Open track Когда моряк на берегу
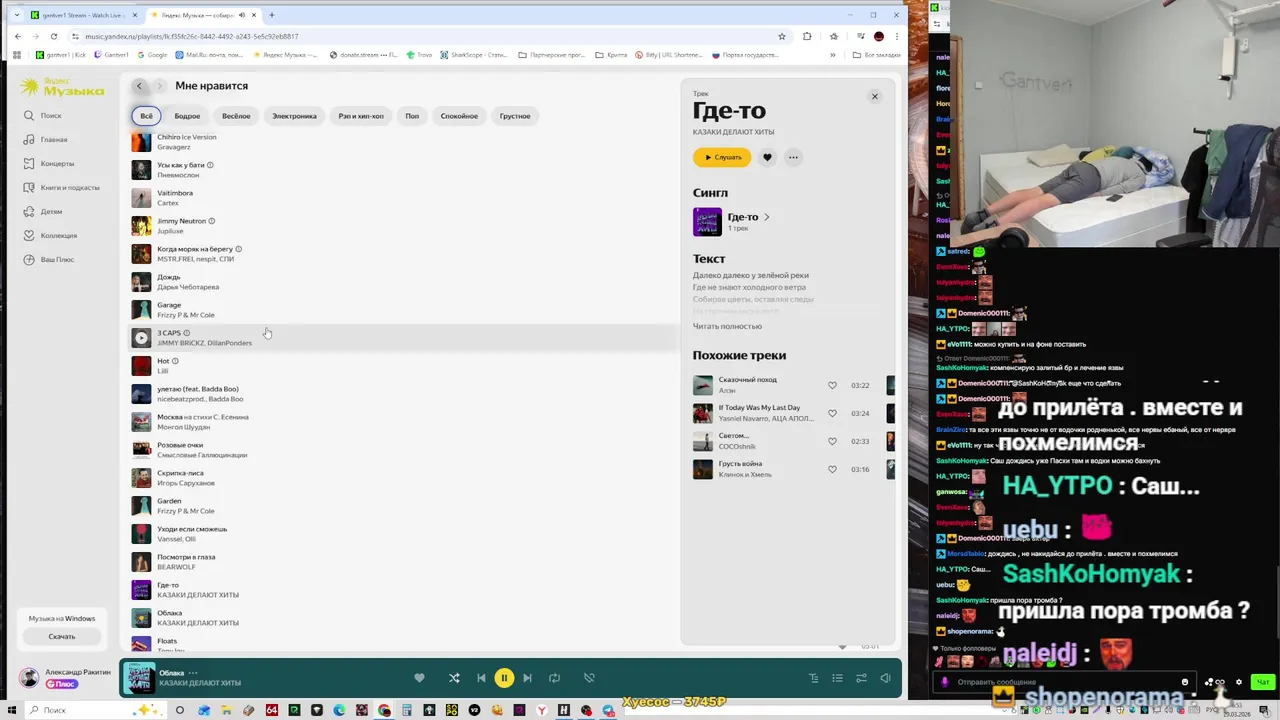This screenshot has width=1280, height=720. [x=194, y=249]
